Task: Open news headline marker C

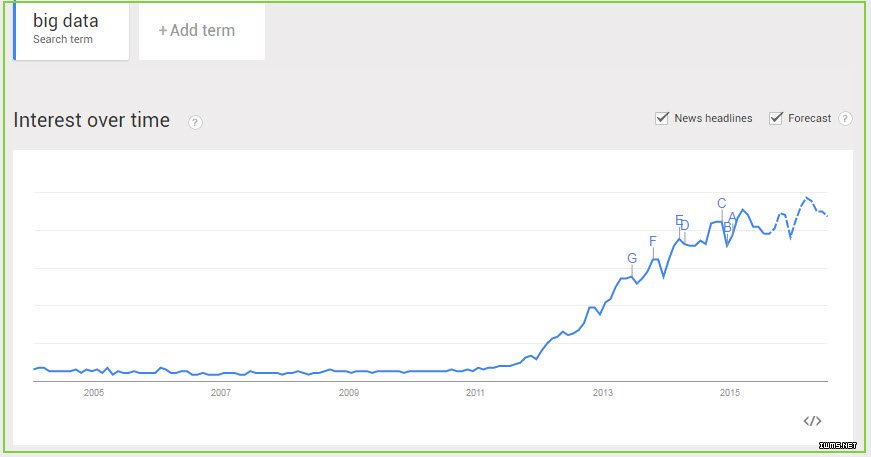Action: (722, 203)
